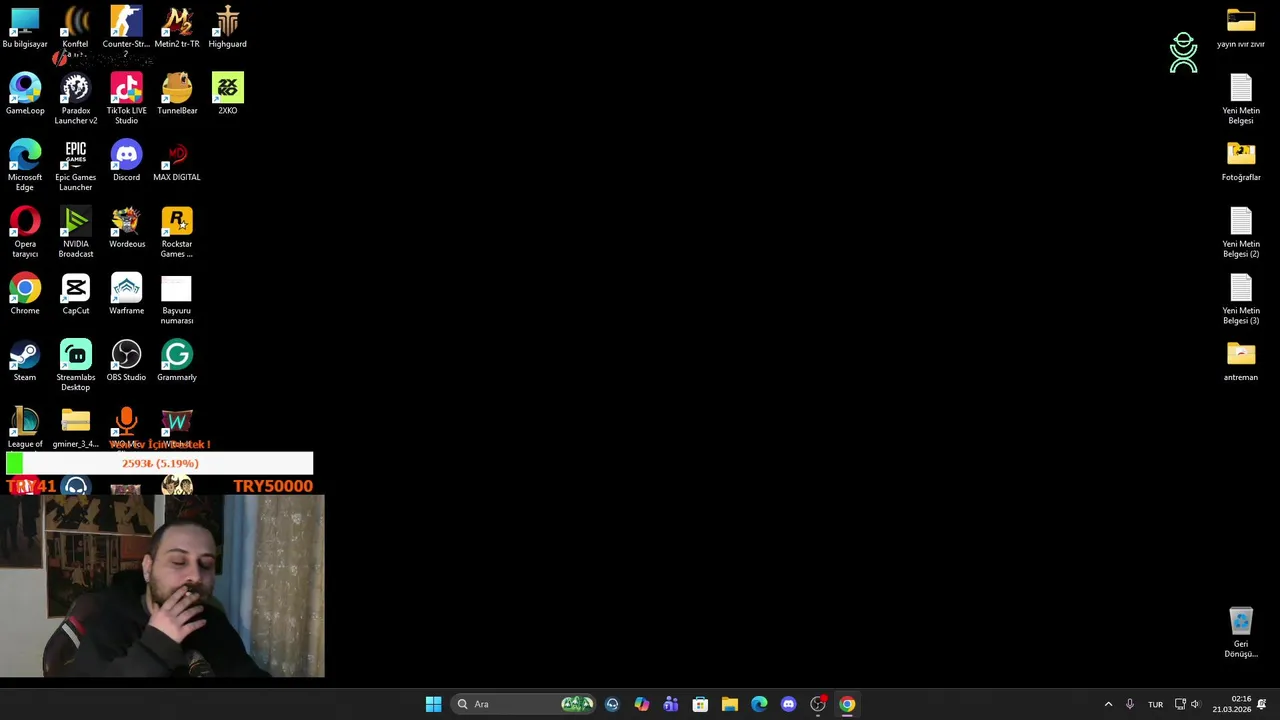The image size is (1280, 720).
Task: Open the NVIDIA Broadcast shortcut
Action: pos(75,233)
